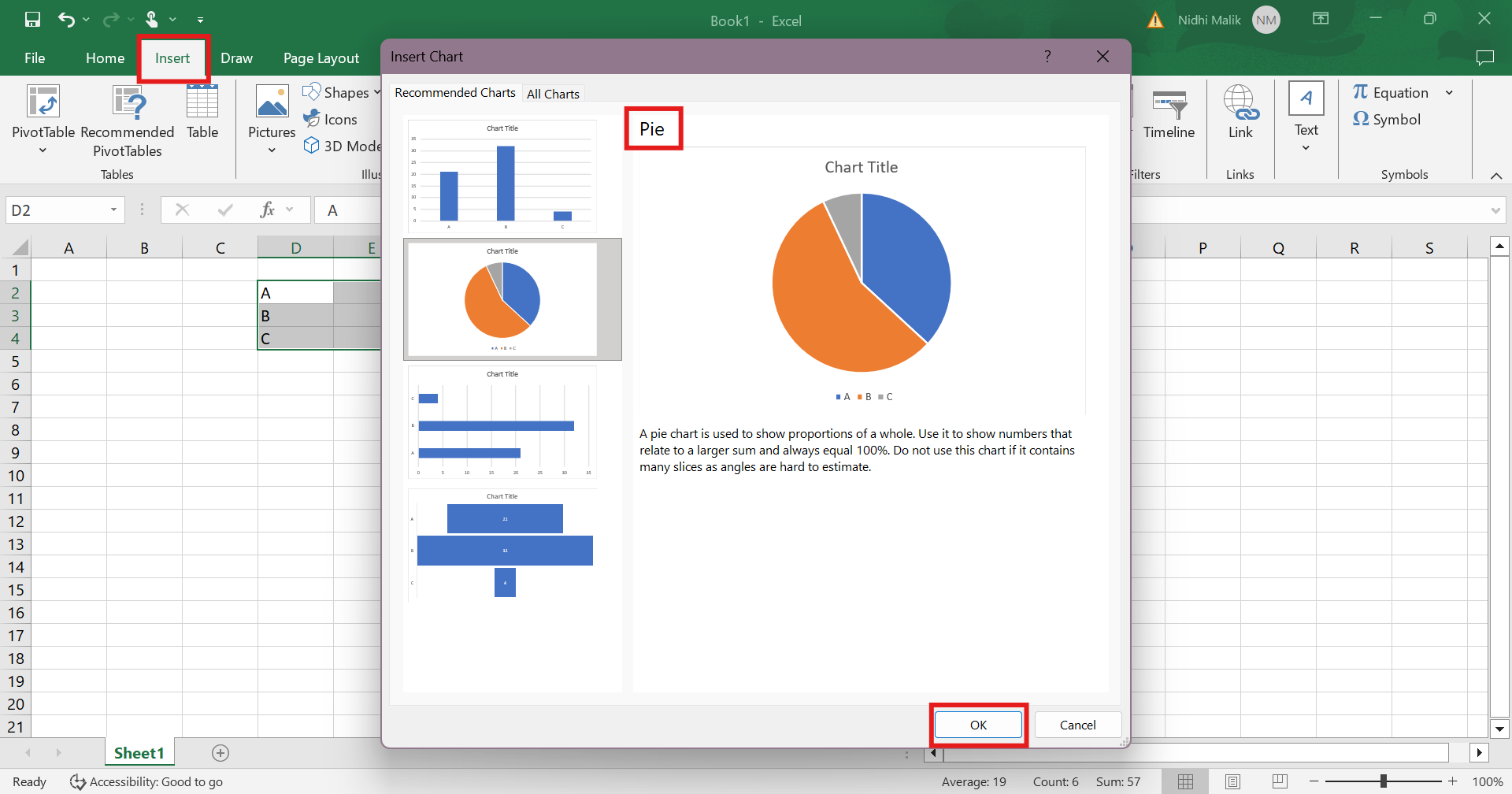Click the 100% zoom level
Viewport: 1512px width, 794px height.
pos(1487,782)
